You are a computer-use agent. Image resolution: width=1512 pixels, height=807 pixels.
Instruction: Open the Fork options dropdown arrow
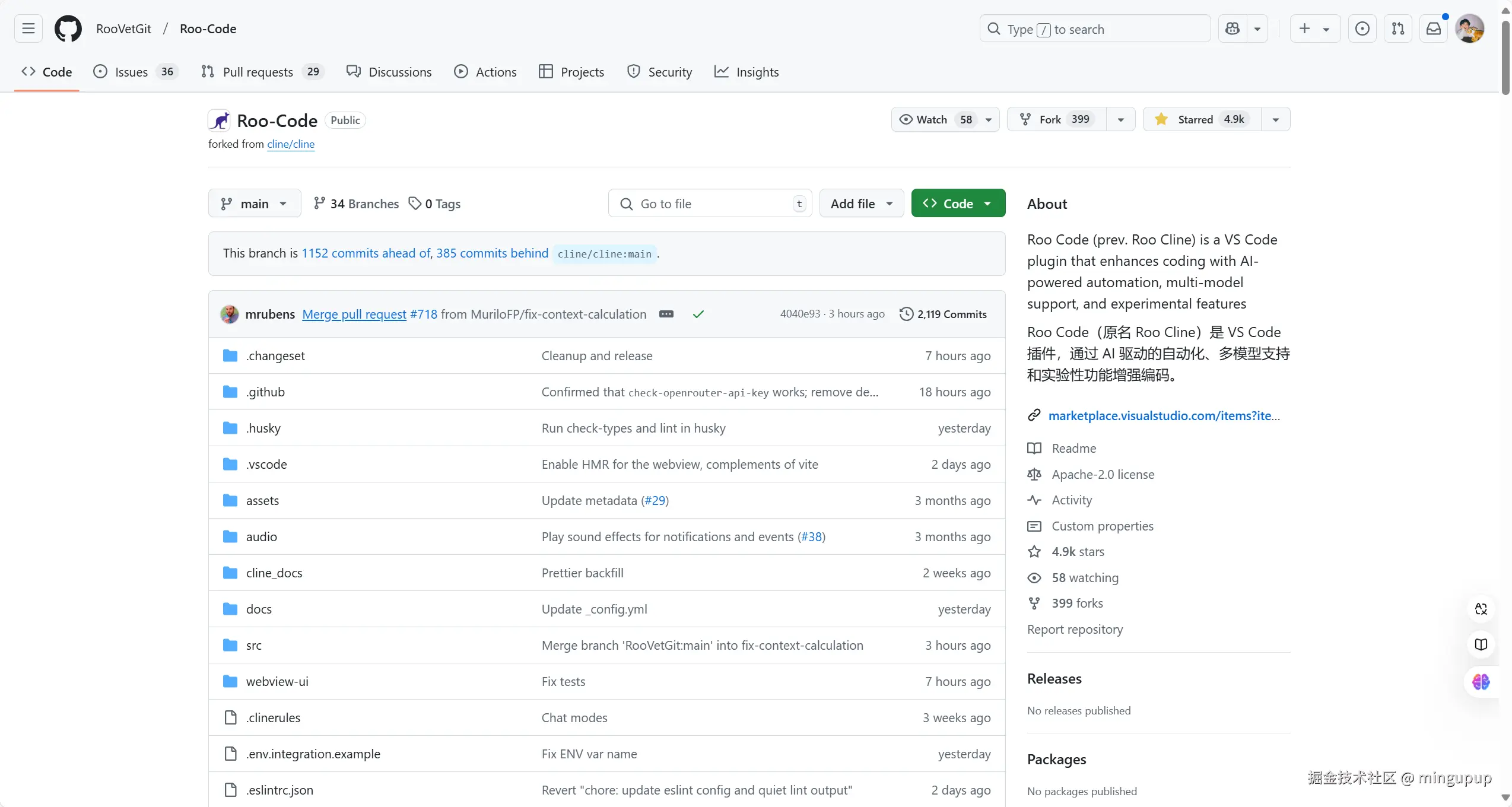tap(1121, 119)
